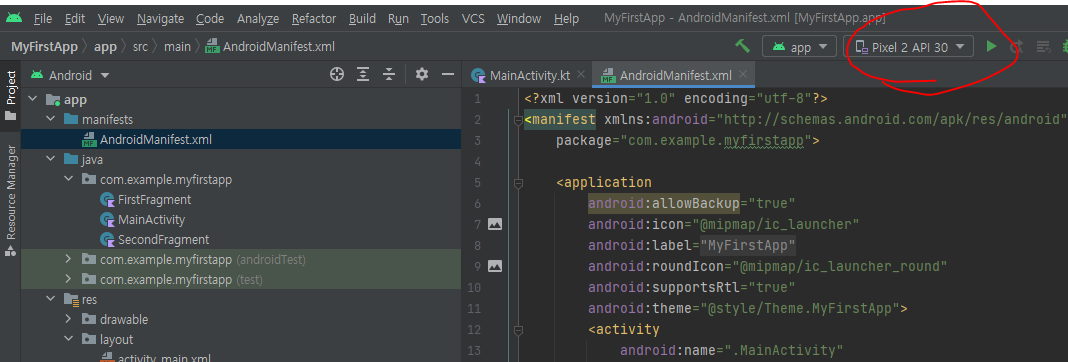Open the Help menu
Screen dimensions: 1068x362
[567, 18]
